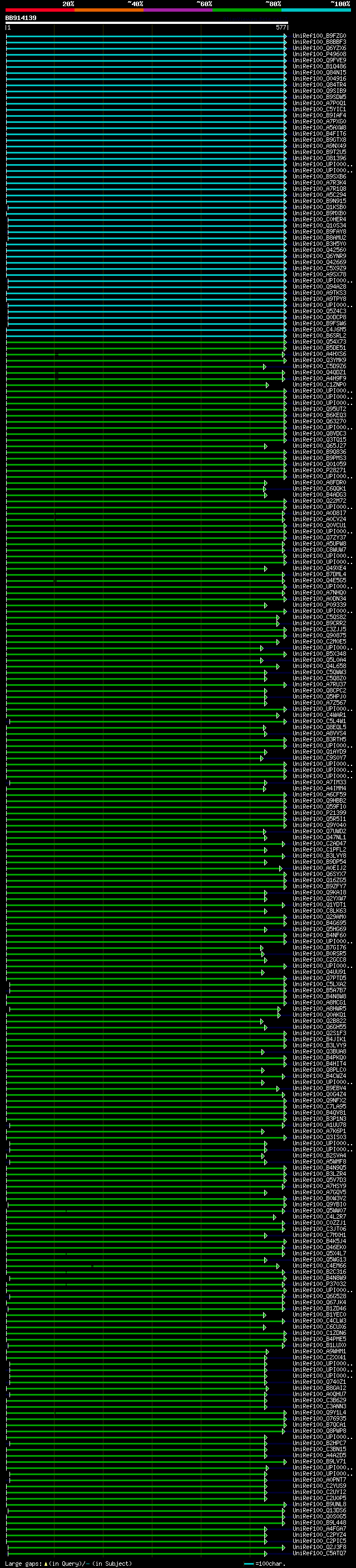The image size is (356, 1568).
Task: Select the UniRef100_C1ZNP0 label
Action: pyautogui.click(x=319, y=384)
